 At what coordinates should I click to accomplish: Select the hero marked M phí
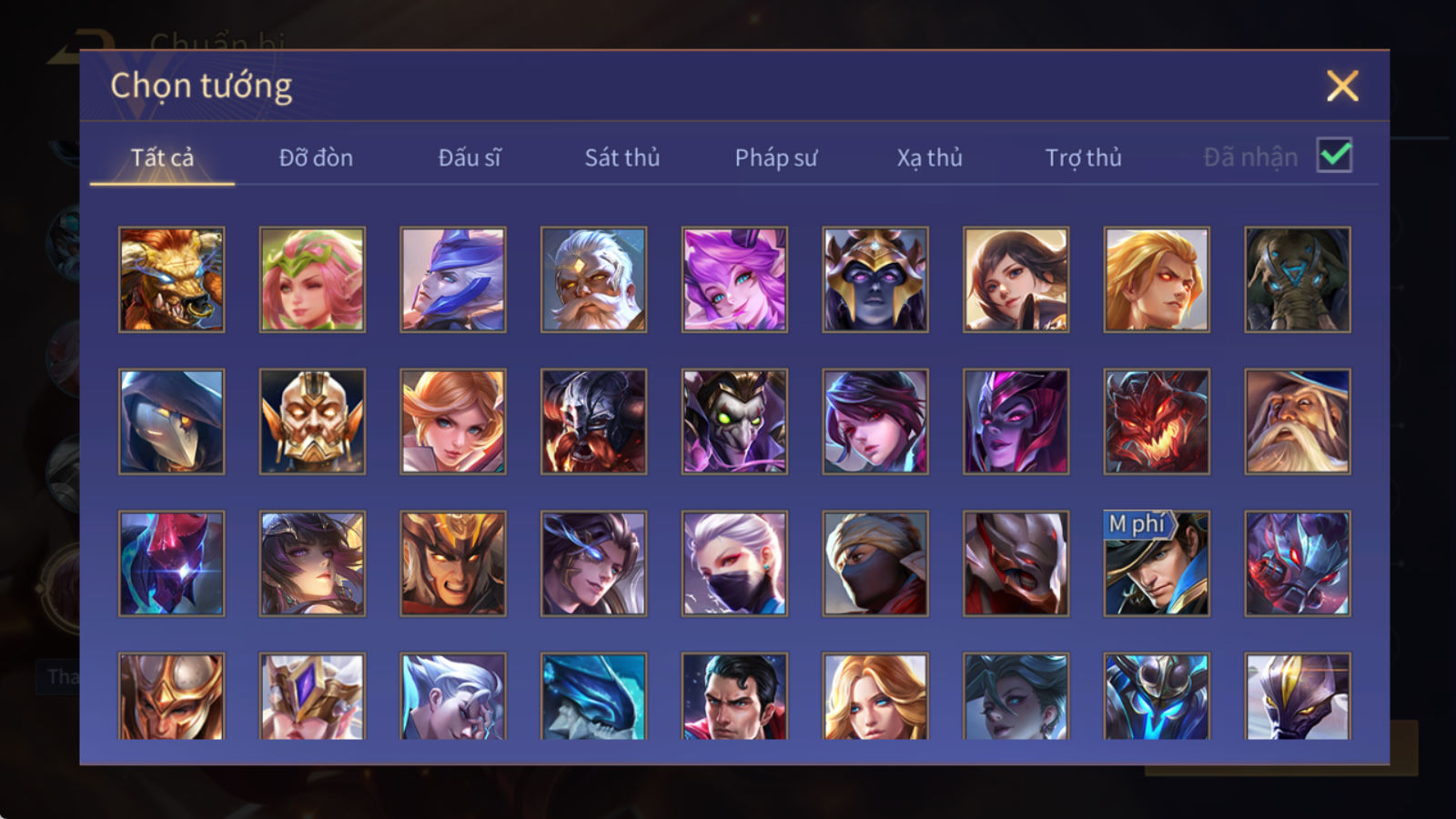pyautogui.click(x=1157, y=563)
